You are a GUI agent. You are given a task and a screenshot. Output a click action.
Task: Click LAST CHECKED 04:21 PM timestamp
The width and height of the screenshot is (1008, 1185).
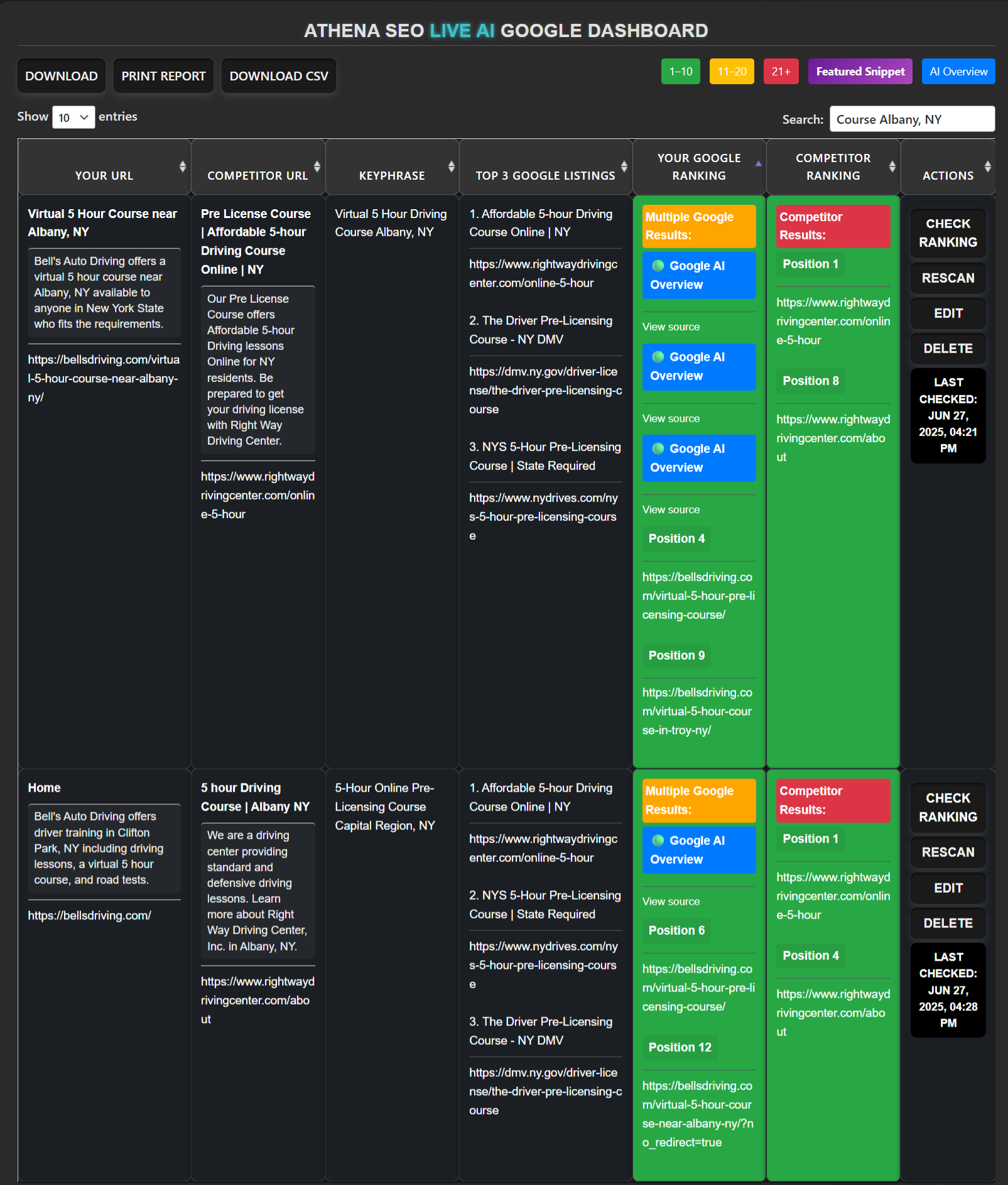[x=948, y=416]
